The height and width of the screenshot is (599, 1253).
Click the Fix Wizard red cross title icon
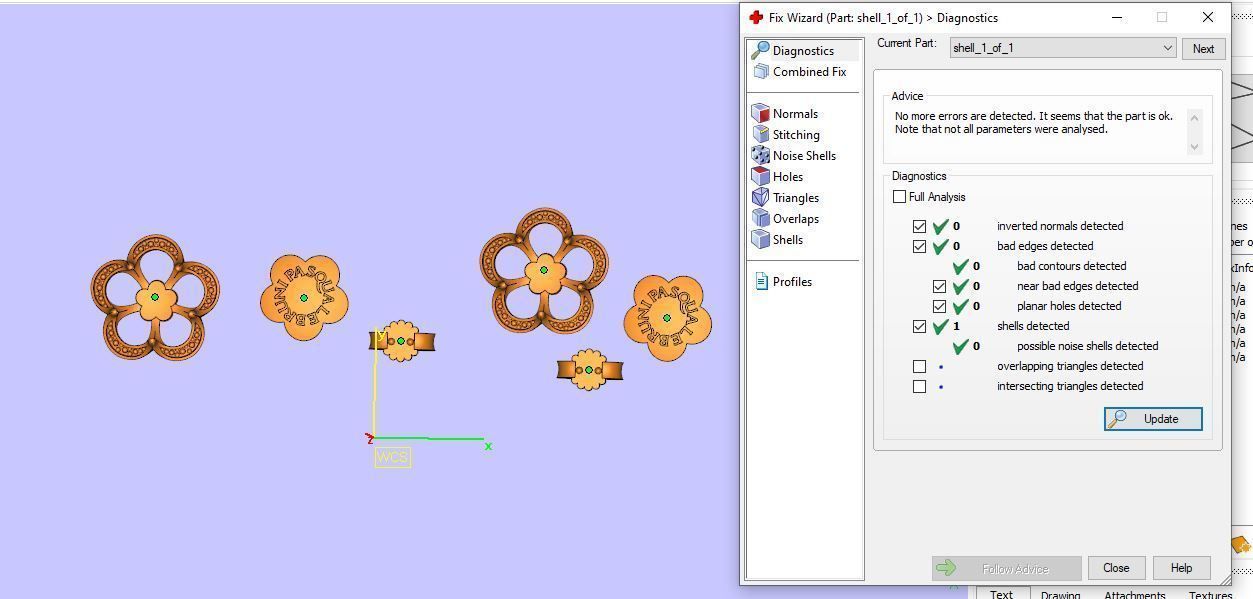[x=756, y=17]
